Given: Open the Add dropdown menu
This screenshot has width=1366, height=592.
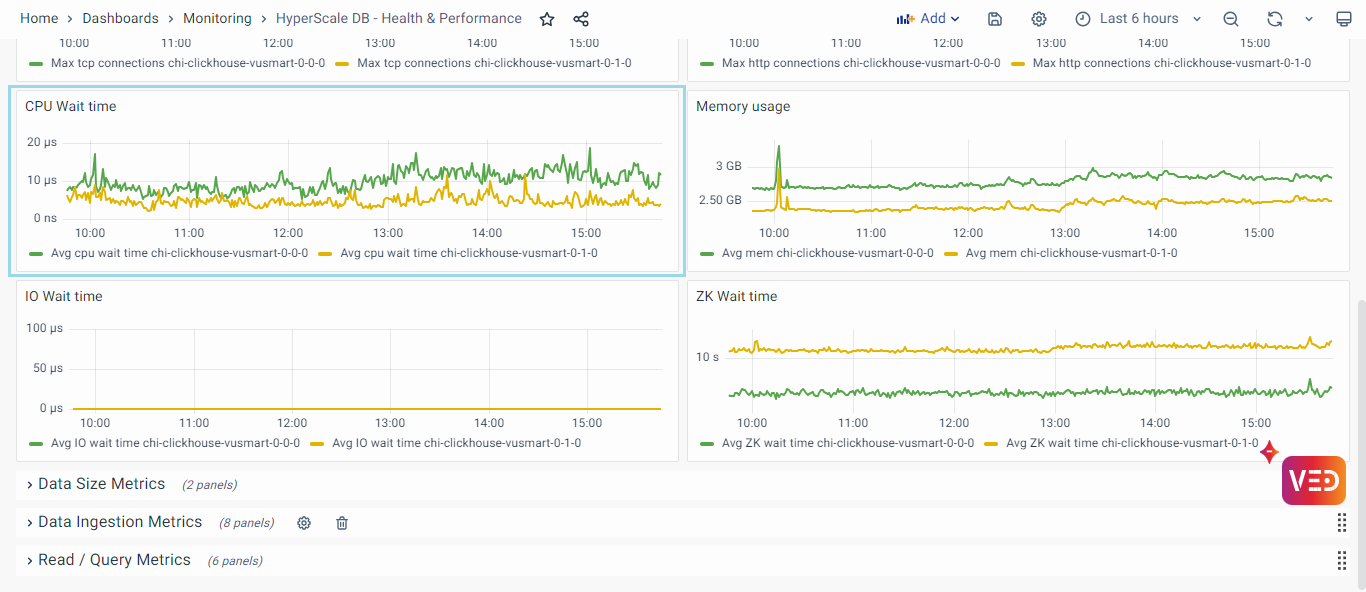Looking at the screenshot, I should (x=928, y=19).
